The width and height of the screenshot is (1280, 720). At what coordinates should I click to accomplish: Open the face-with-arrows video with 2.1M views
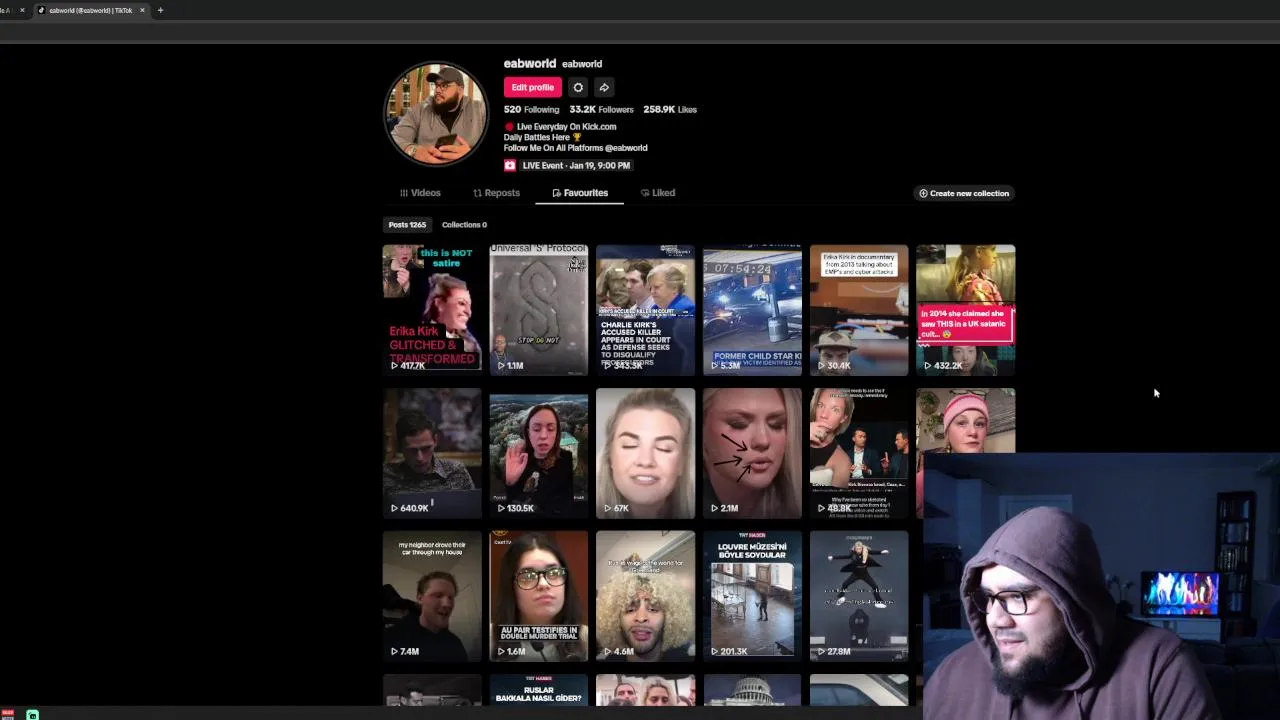pyautogui.click(x=752, y=453)
